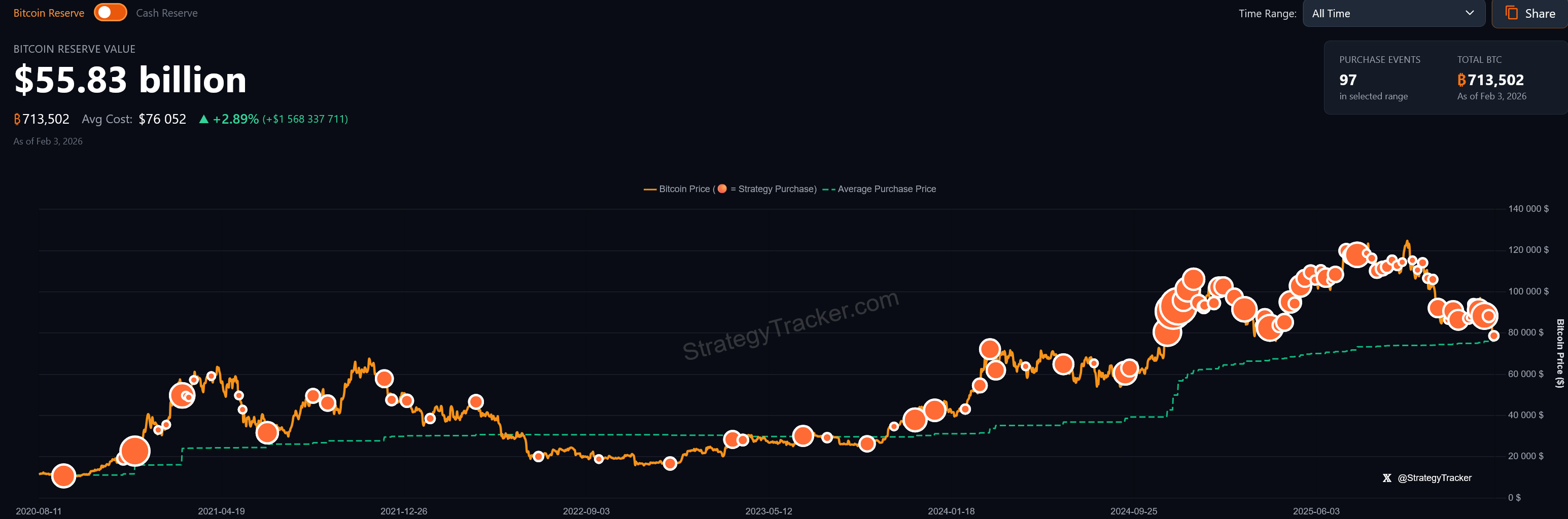Click the Share button

[1529, 13]
